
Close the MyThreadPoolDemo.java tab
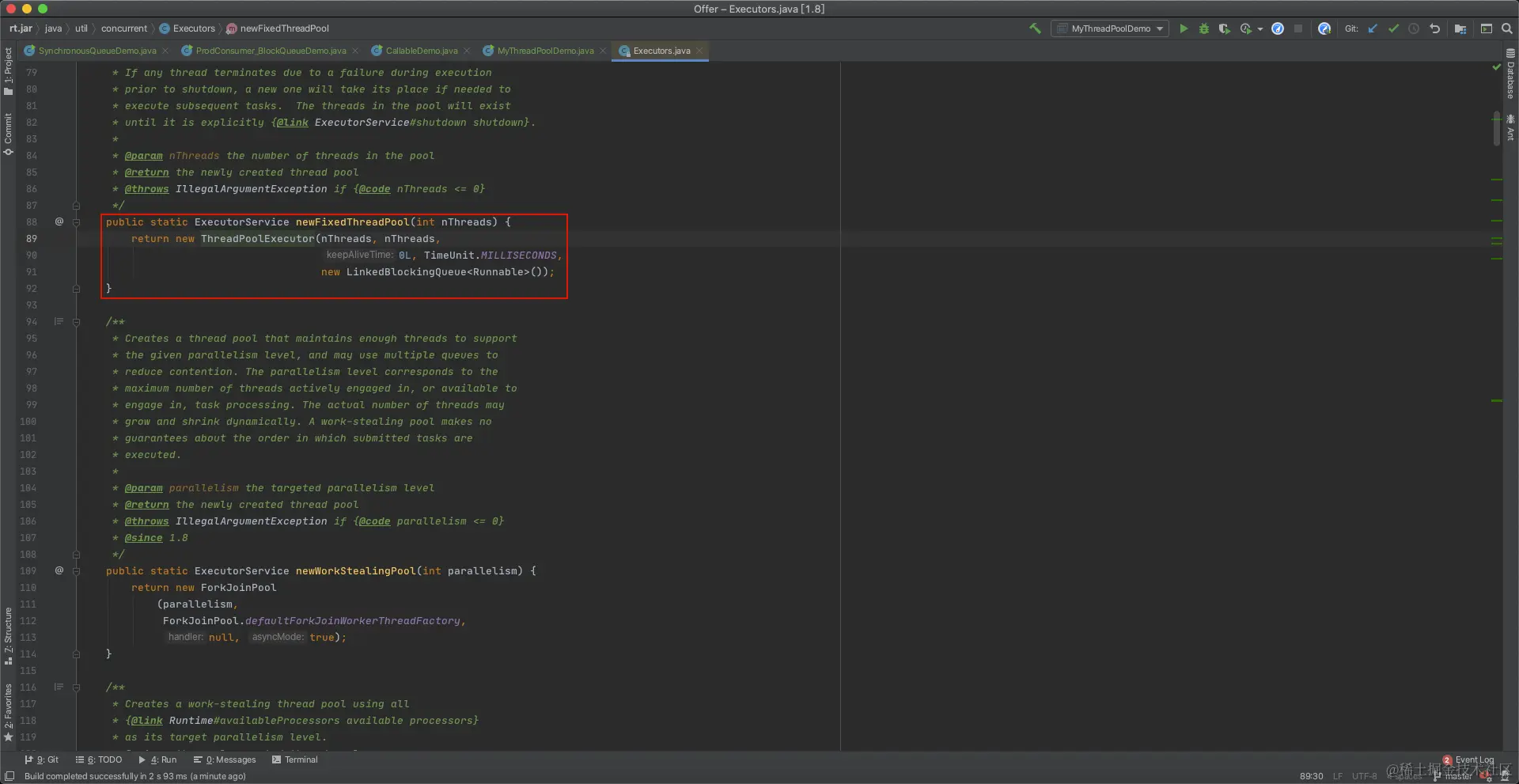tap(602, 51)
